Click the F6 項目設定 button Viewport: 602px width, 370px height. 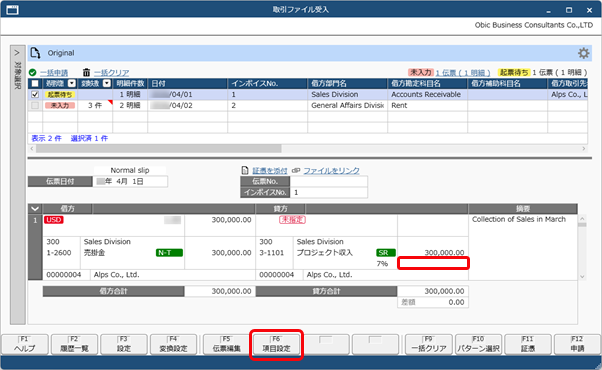click(x=276, y=344)
